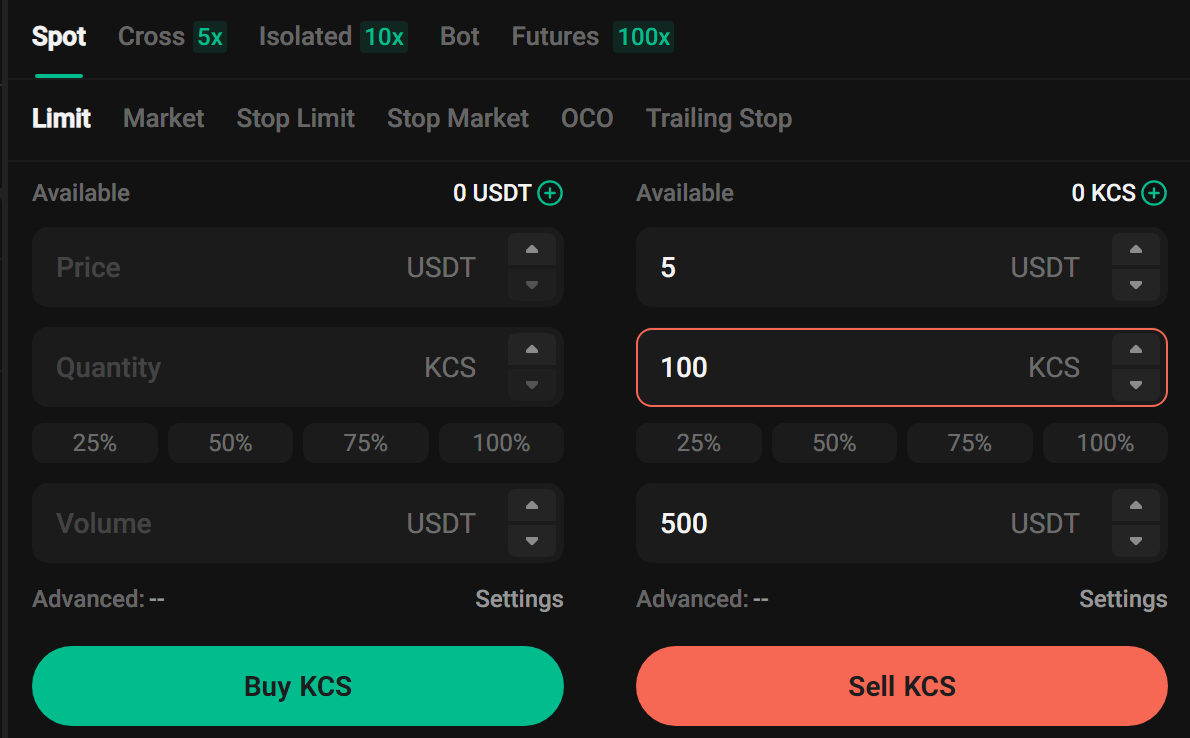Select the Stop Limit order tab
This screenshot has height=738, width=1190.
[295, 118]
